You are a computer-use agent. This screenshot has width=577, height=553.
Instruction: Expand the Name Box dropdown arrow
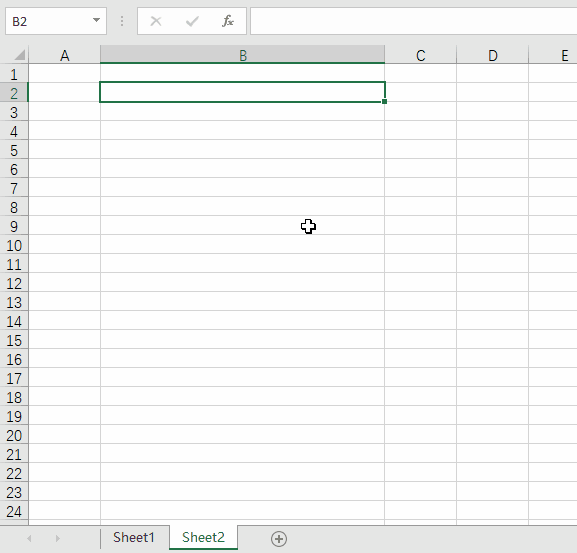[x=96, y=20]
